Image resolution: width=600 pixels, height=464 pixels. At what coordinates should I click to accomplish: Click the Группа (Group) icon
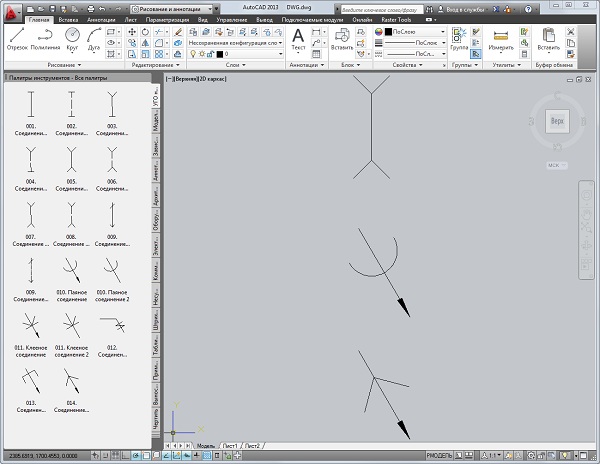click(x=459, y=36)
